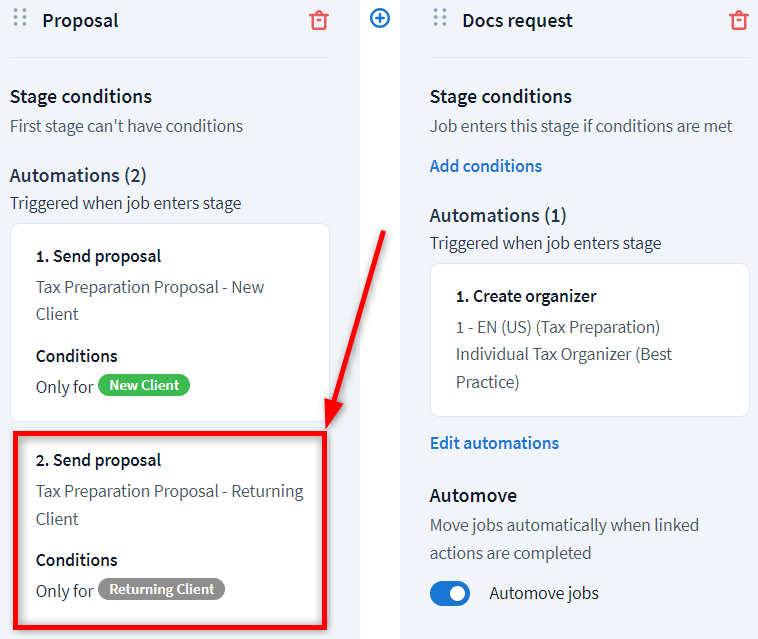This screenshot has height=639, width=758.
Task: Click the 'Automations (1)' heading
Action: [498, 216]
